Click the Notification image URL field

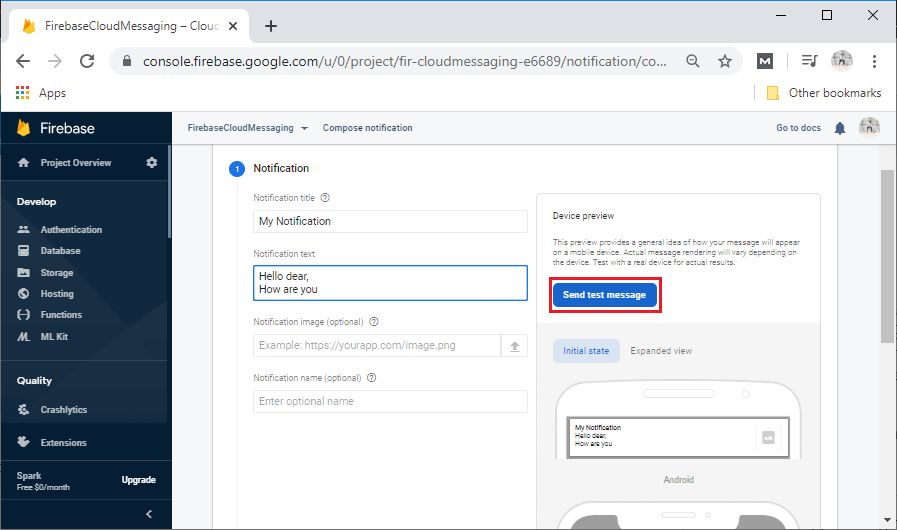tap(377, 346)
